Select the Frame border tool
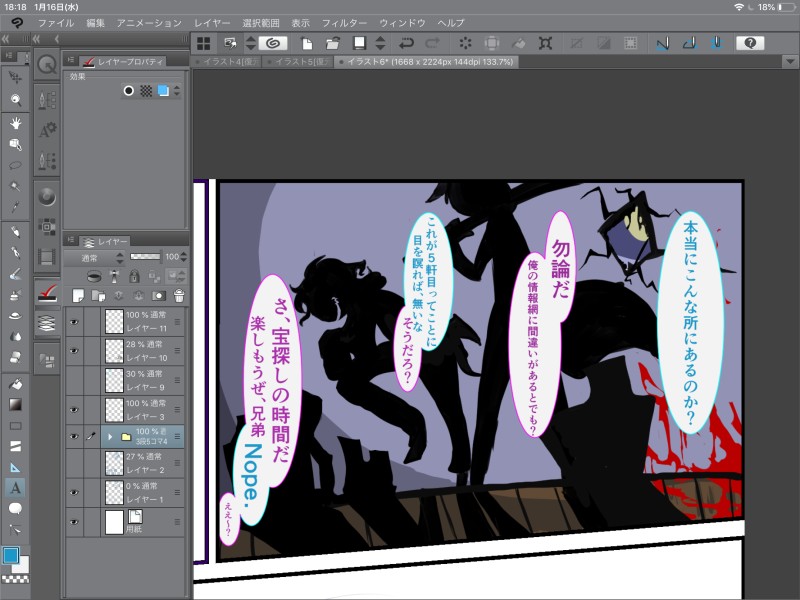 (15, 446)
